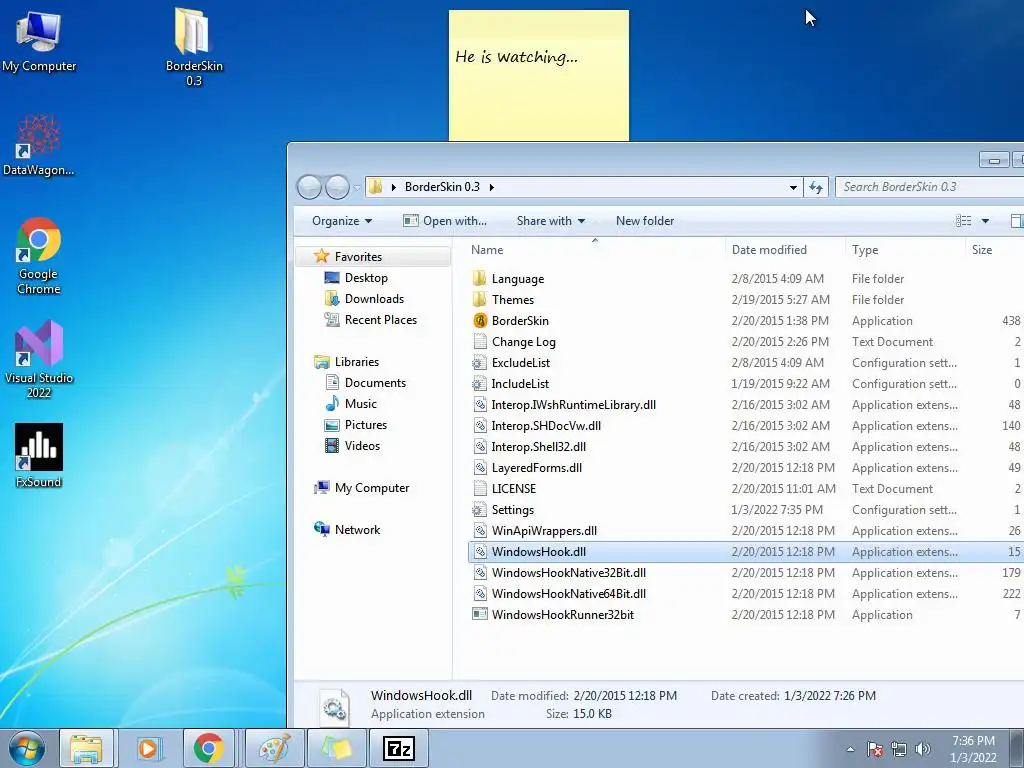Open the Share with menu

(551, 221)
